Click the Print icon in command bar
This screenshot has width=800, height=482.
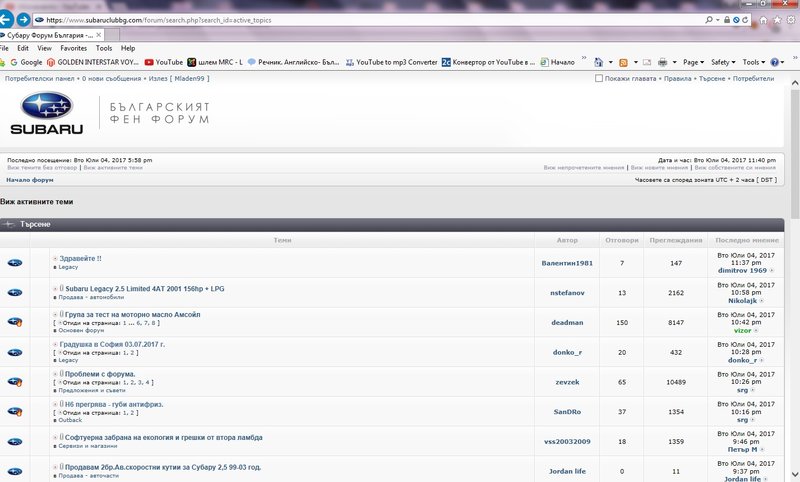point(662,62)
